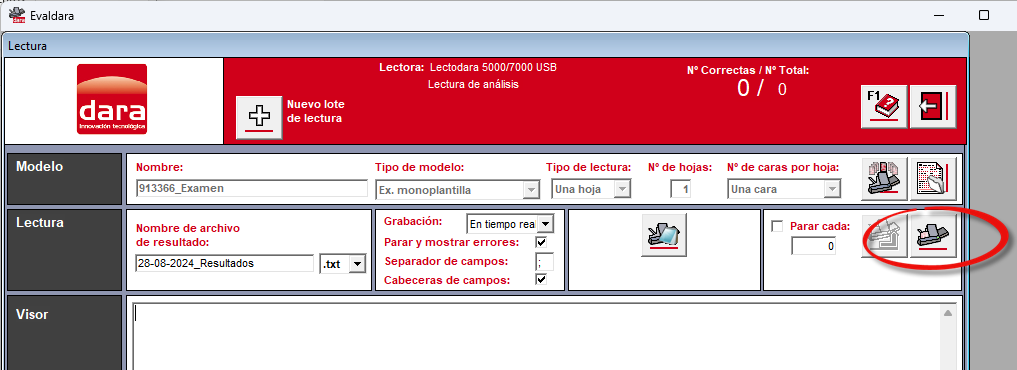Click the Nº Correctas / Nº Total label
The height and width of the screenshot is (370, 1017).
click(x=748, y=70)
